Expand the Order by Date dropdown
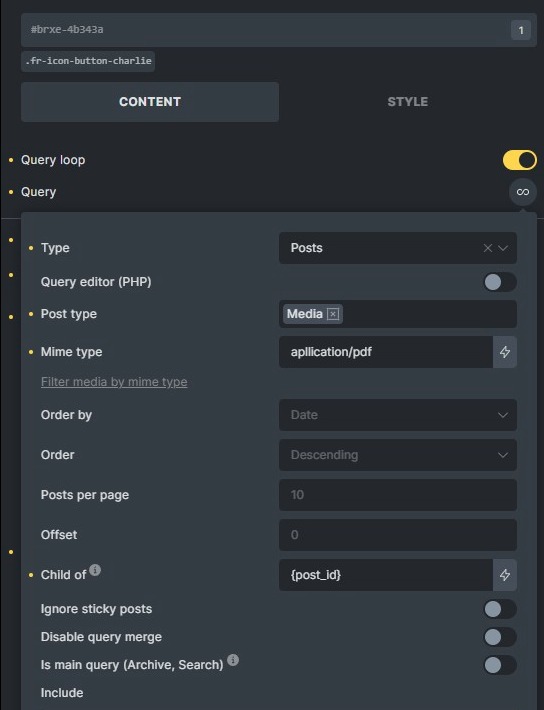544x710 pixels. pos(398,415)
